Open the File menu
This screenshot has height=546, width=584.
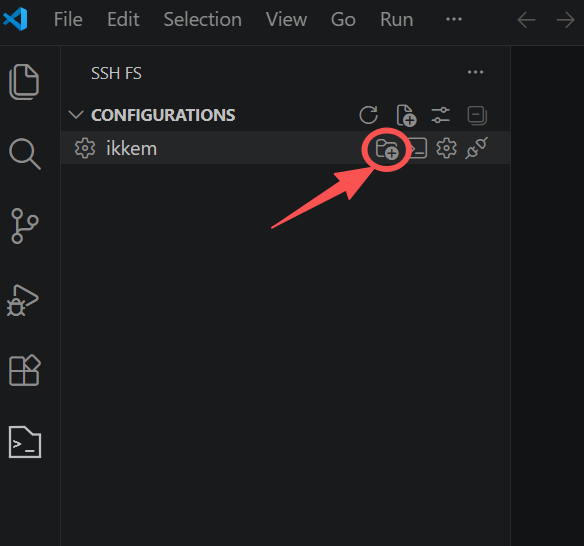tap(68, 19)
